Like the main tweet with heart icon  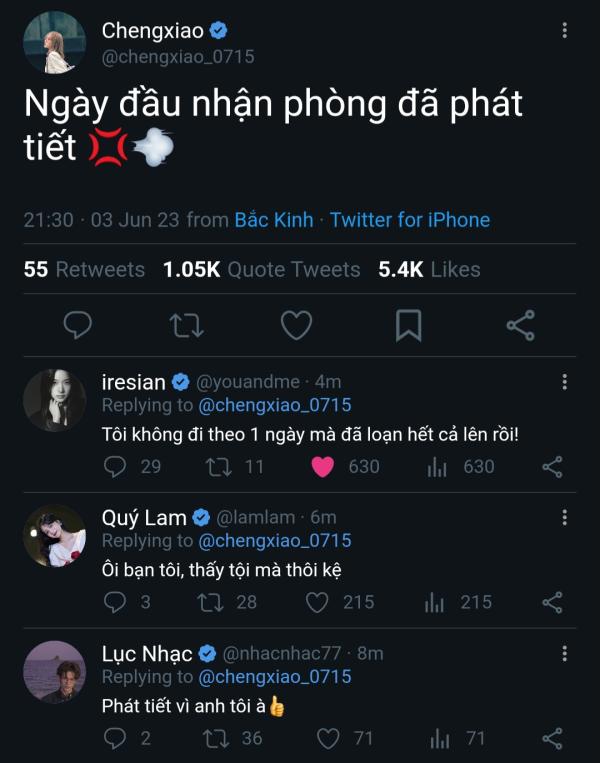[x=296, y=325]
